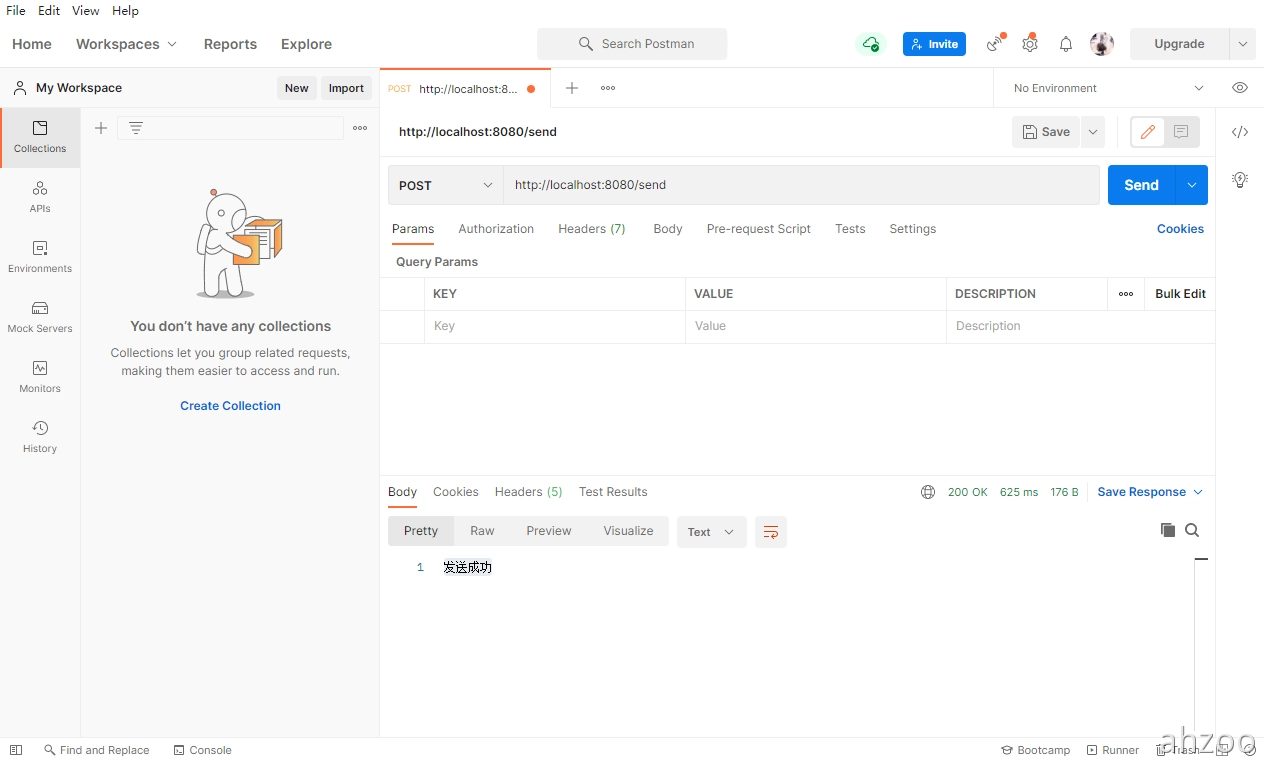
Task: Click the blue Send button
Action: (x=1141, y=185)
